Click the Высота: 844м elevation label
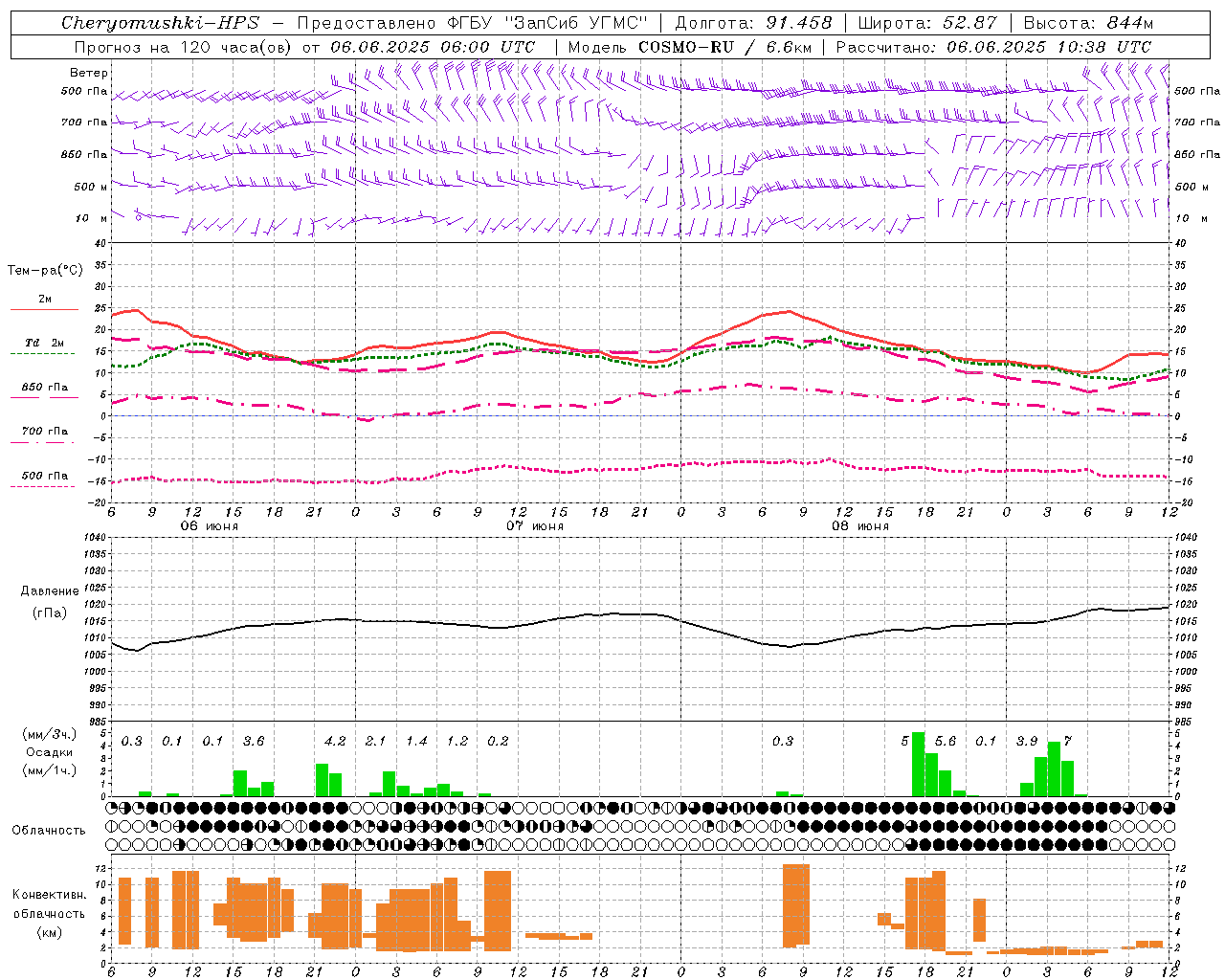The width and height of the screenshot is (1225, 980). coord(1088,23)
